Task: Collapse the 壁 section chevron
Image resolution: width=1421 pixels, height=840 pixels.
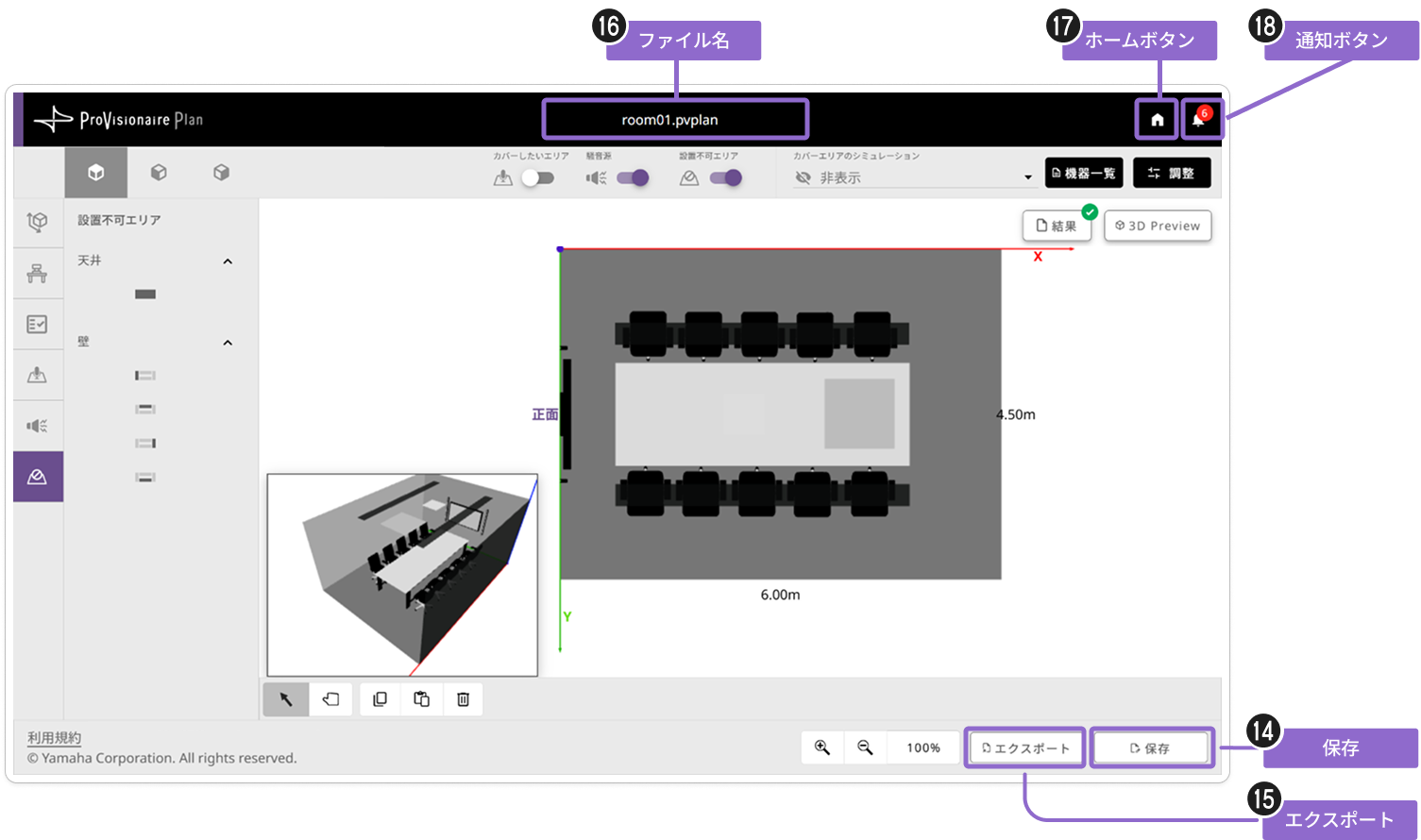Action: 228,343
